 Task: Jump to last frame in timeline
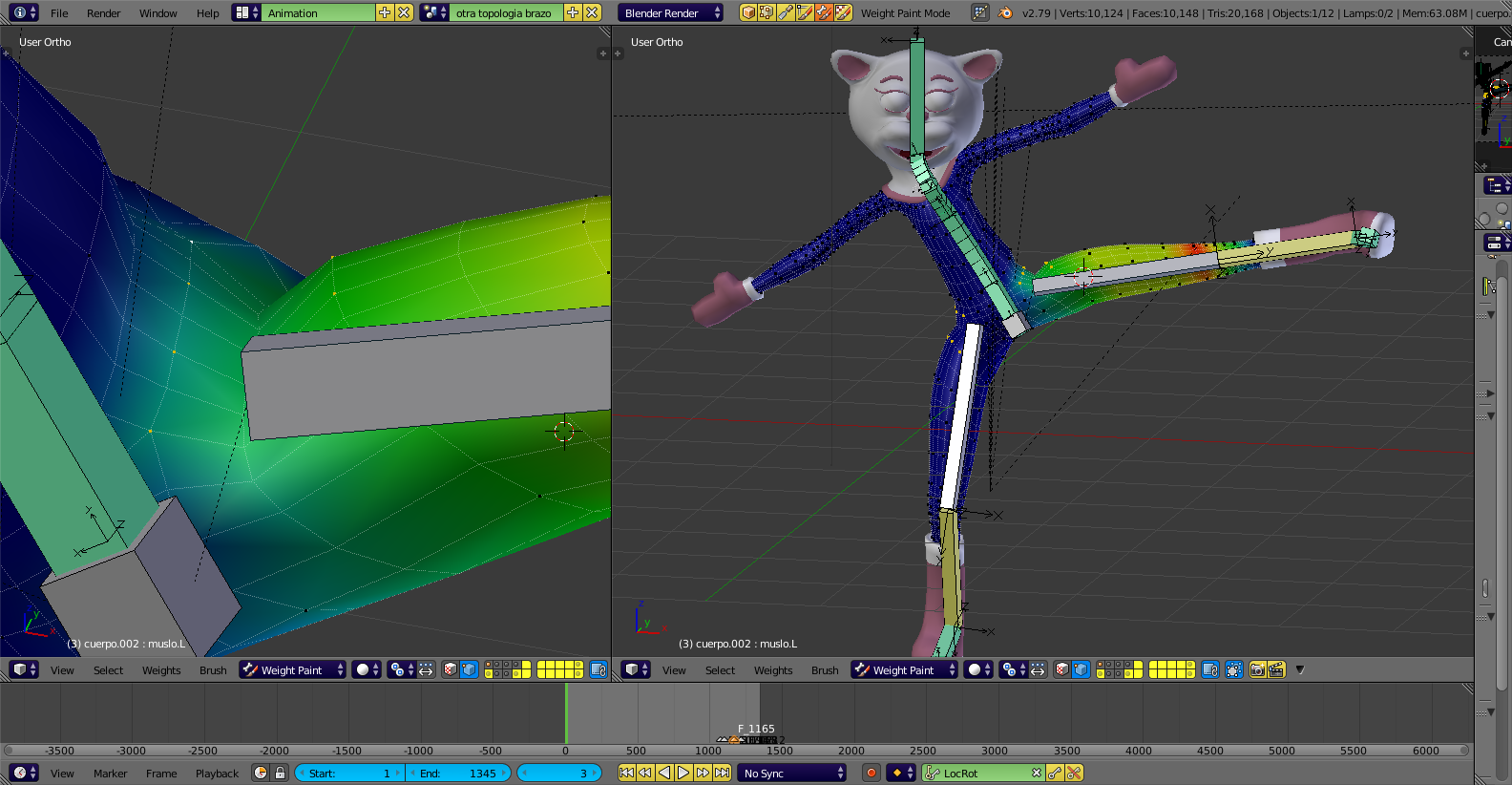(723, 773)
